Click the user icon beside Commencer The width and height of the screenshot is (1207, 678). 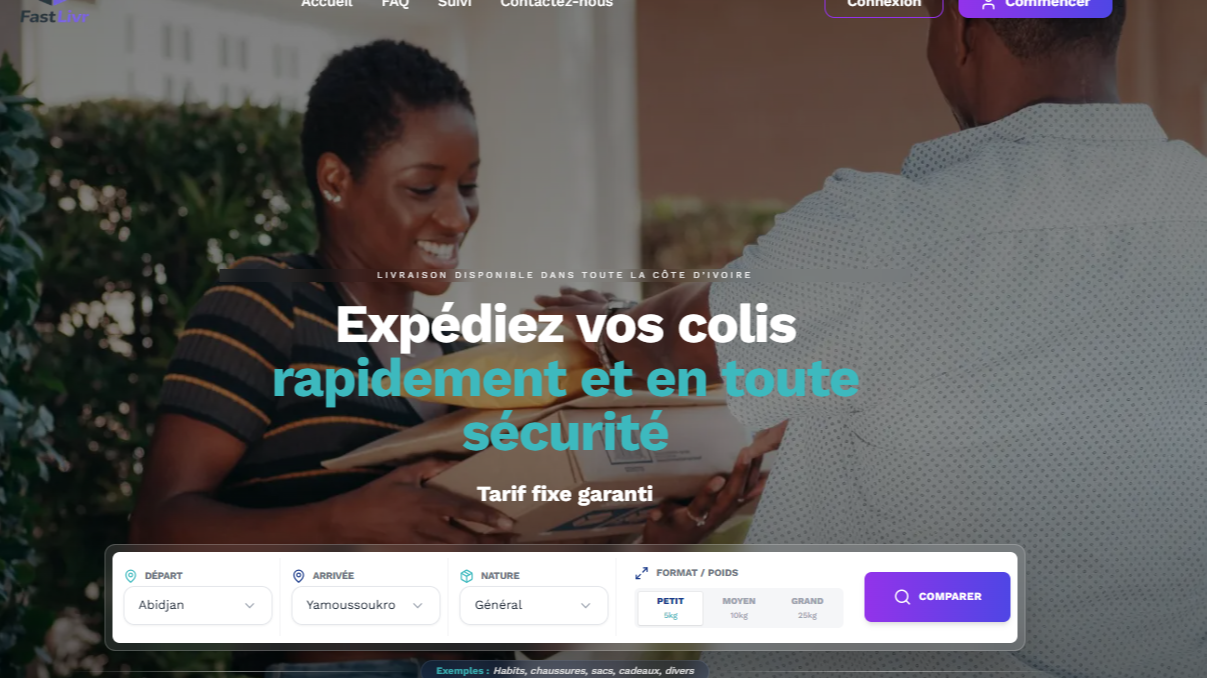coord(988,4)
